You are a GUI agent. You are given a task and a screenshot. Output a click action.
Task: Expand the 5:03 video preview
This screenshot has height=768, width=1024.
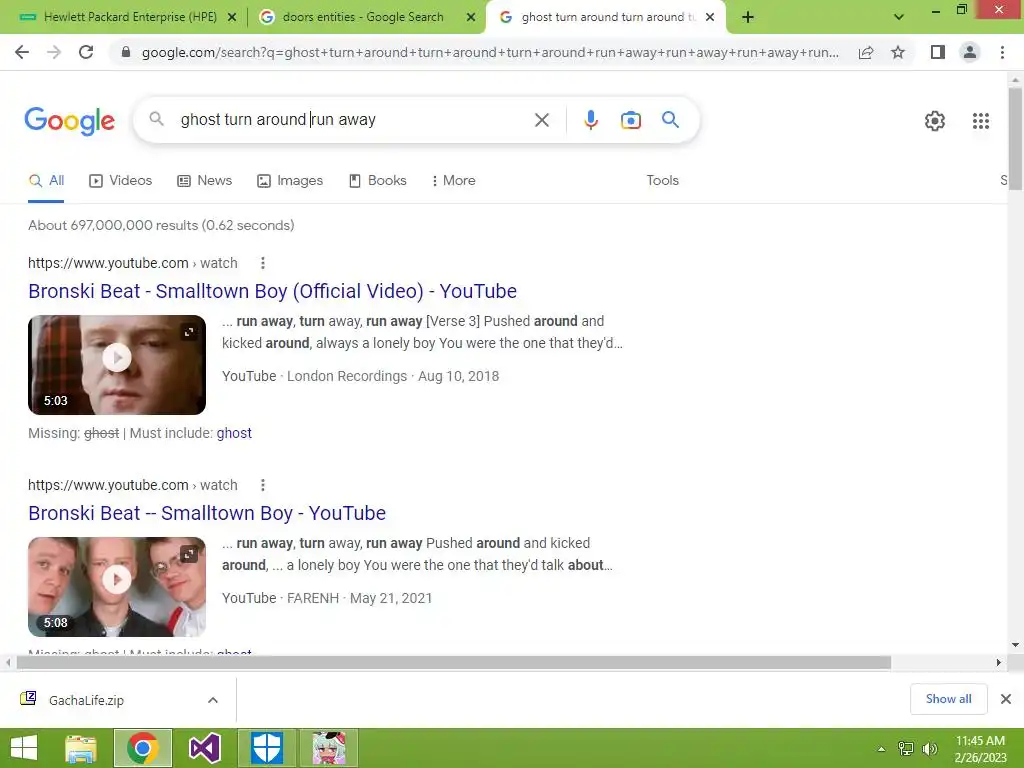point(189,332)
